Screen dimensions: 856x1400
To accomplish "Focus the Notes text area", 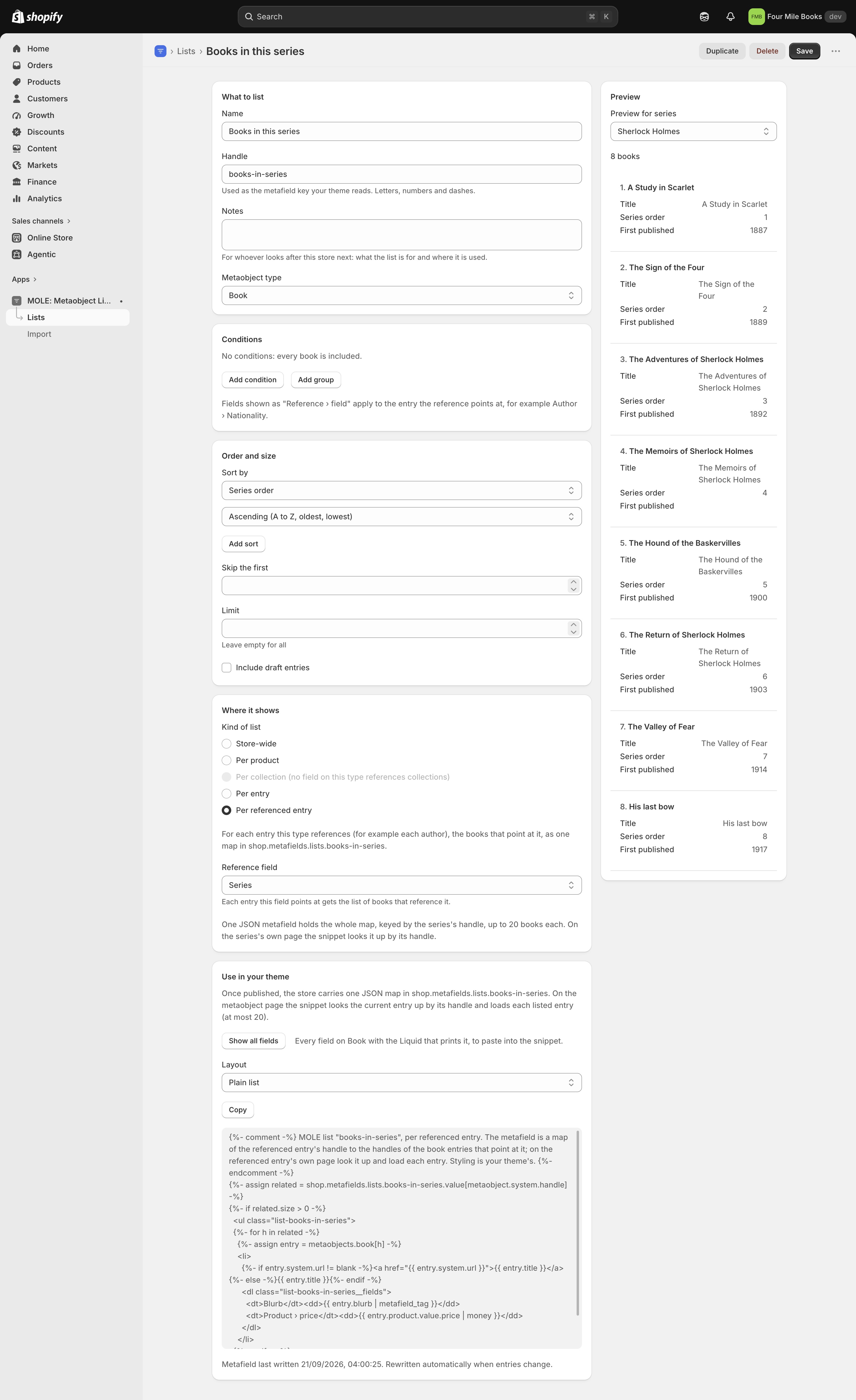I will [x=402, y=235].
